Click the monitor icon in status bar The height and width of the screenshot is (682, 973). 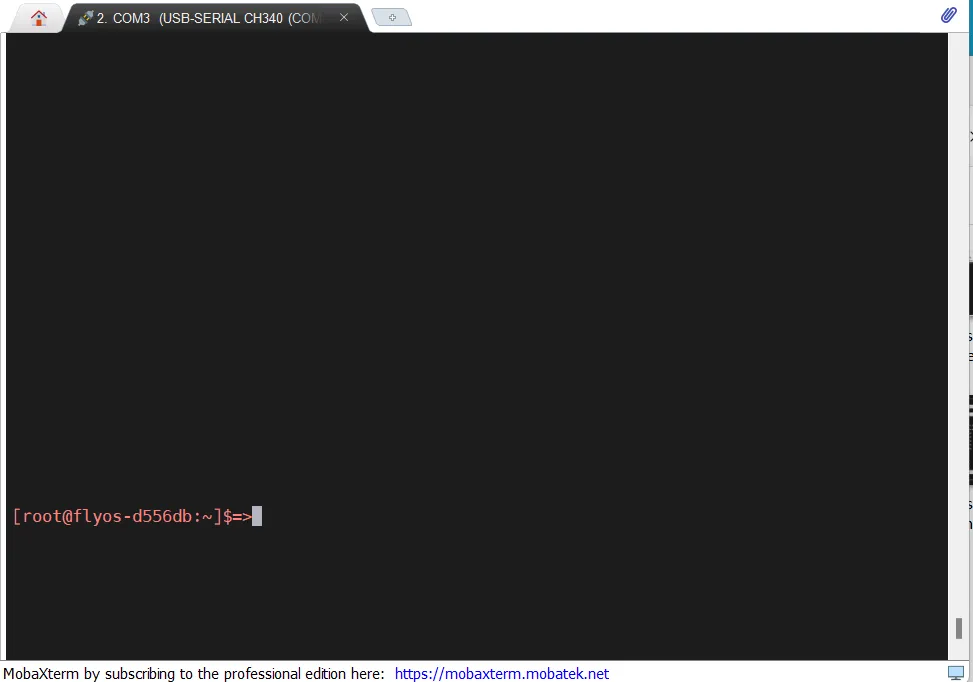click(956, 673)
